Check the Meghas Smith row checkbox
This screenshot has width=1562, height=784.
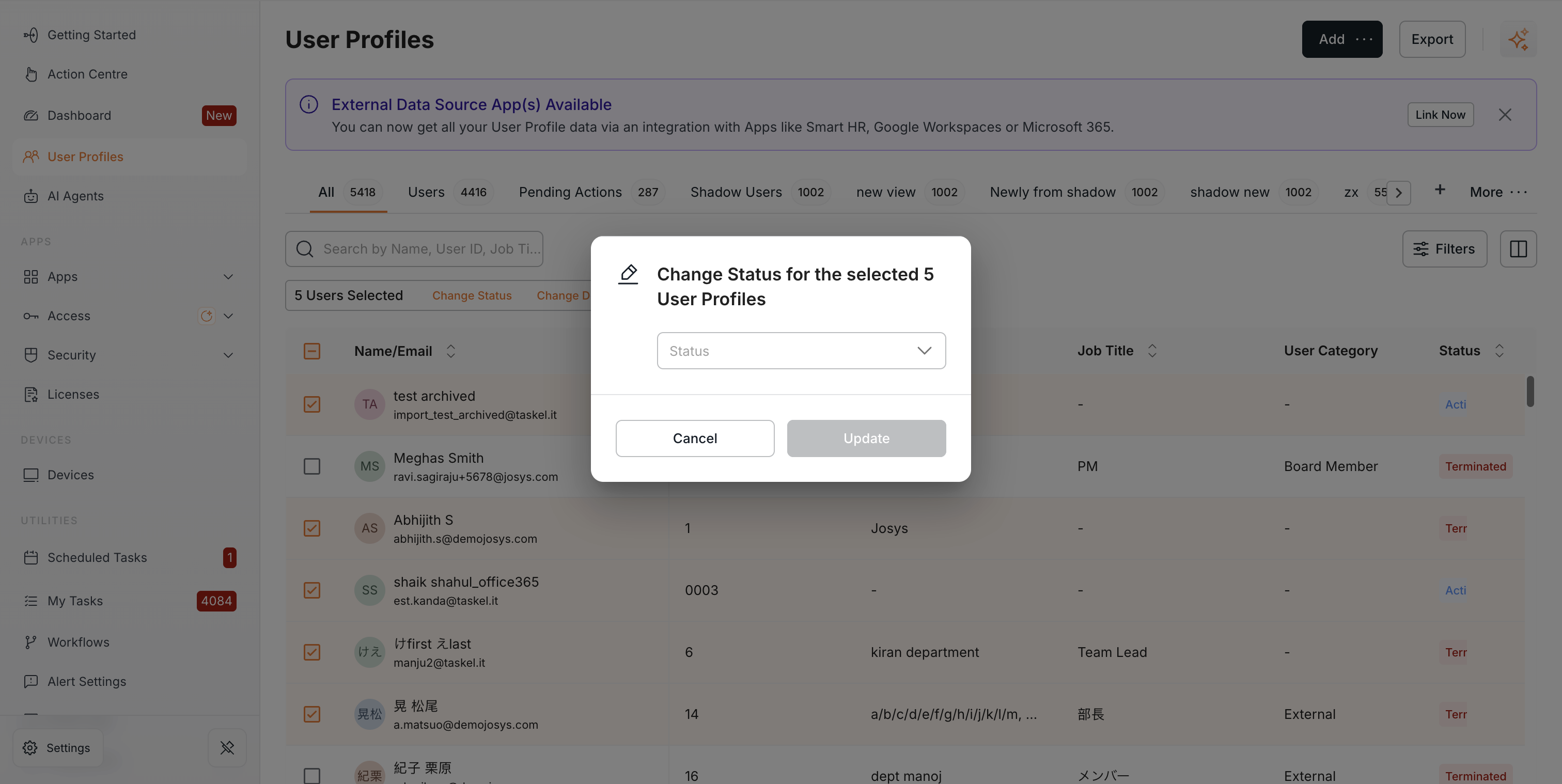[x=311, y=466]
